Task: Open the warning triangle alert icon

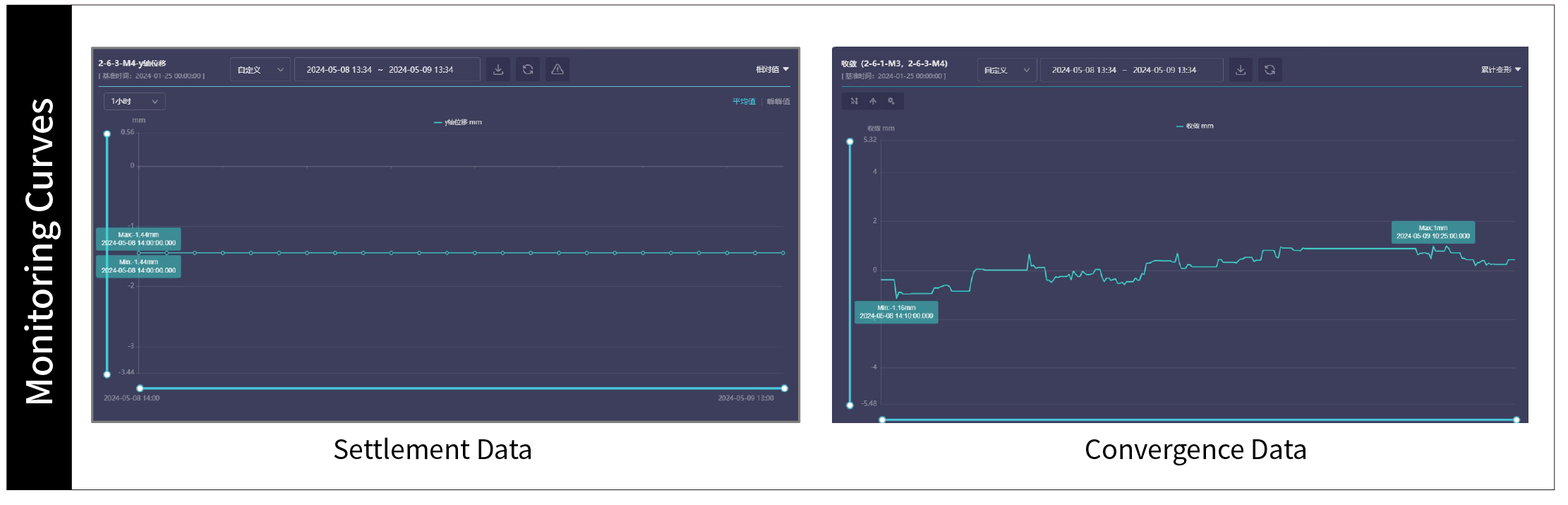Action: point(557,69)
